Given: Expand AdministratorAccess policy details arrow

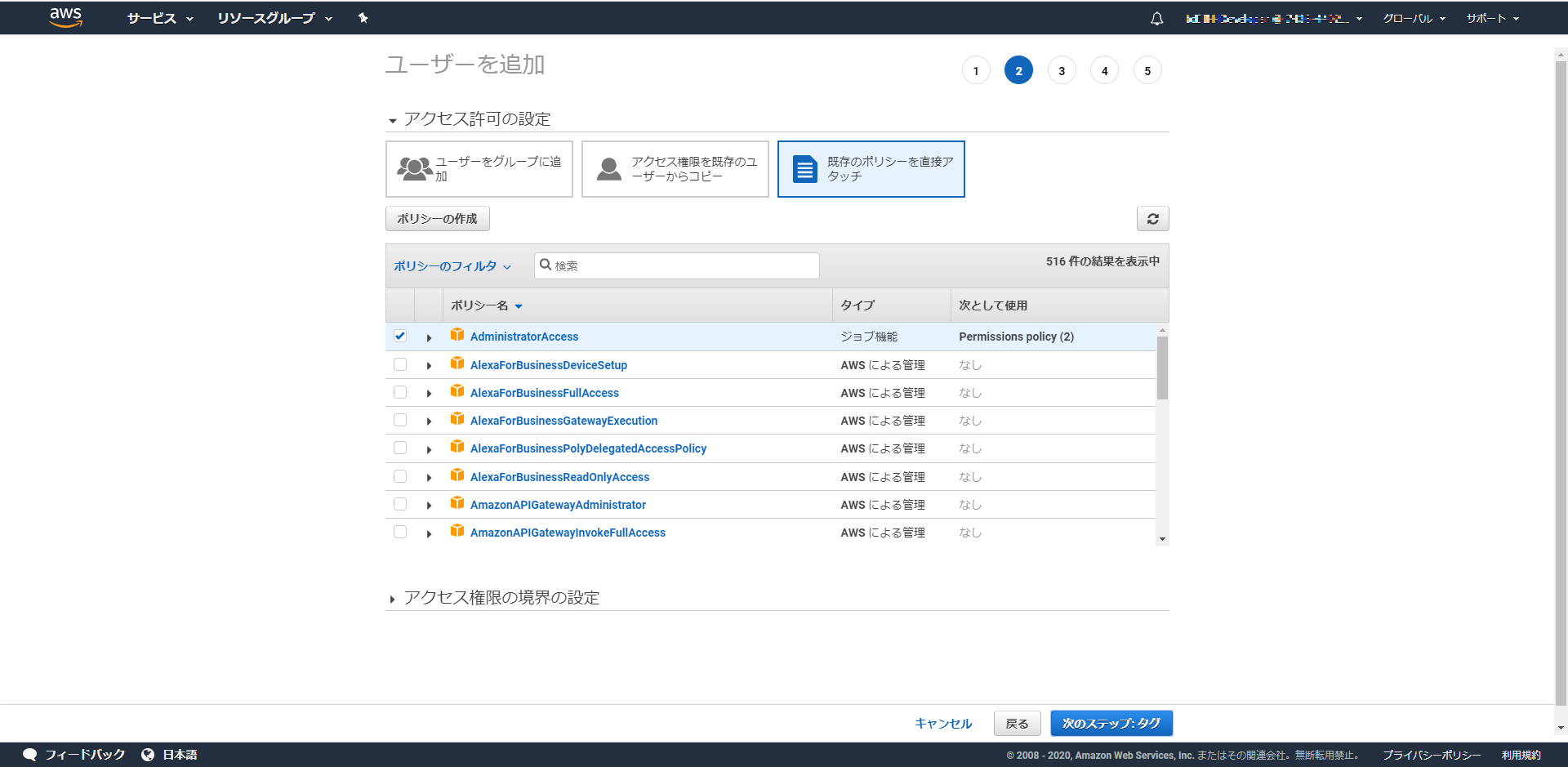Looking at the screenshot, I should click(x=429, y=337).
